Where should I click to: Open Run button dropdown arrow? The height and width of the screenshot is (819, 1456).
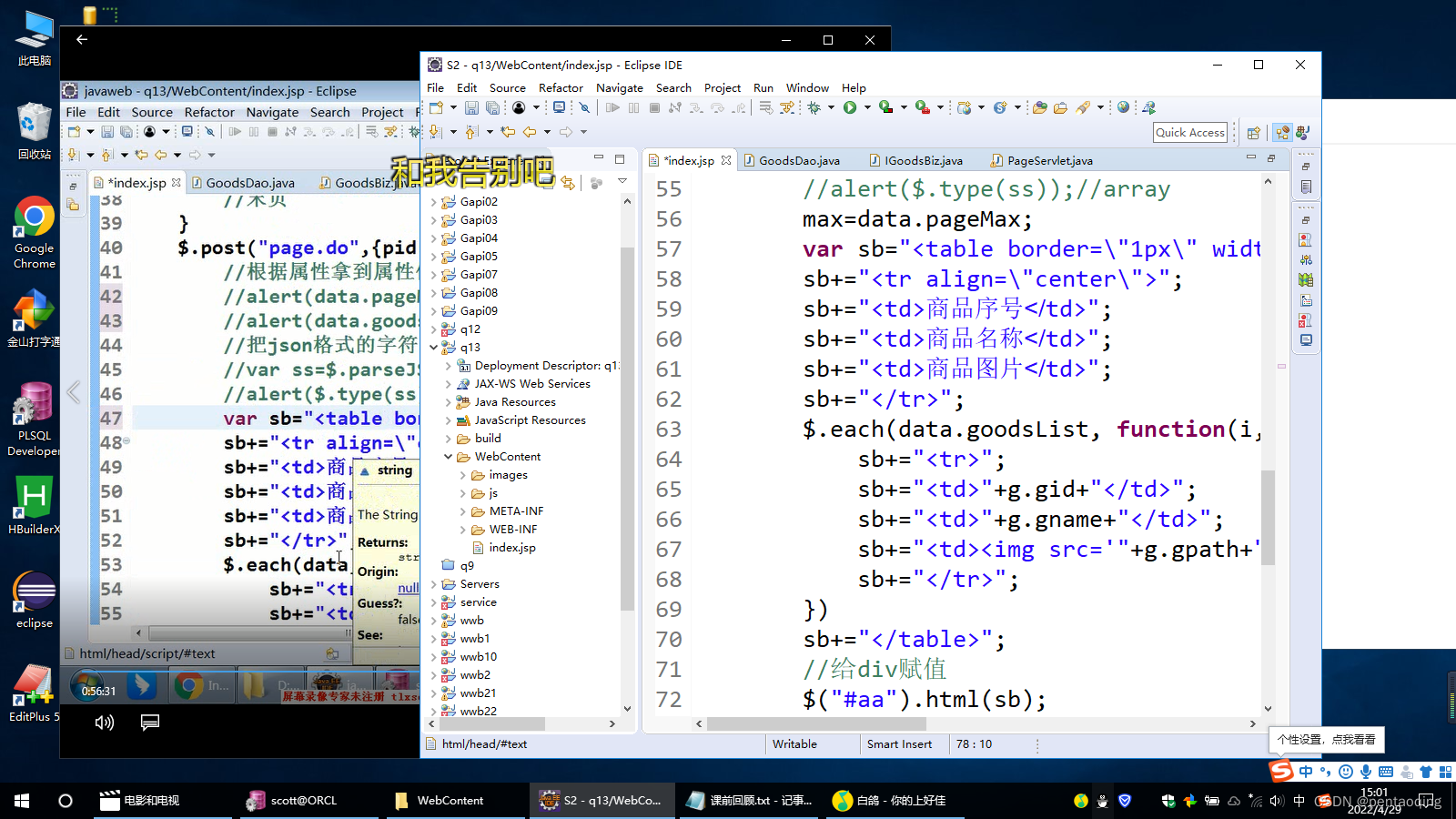(867, 107)
